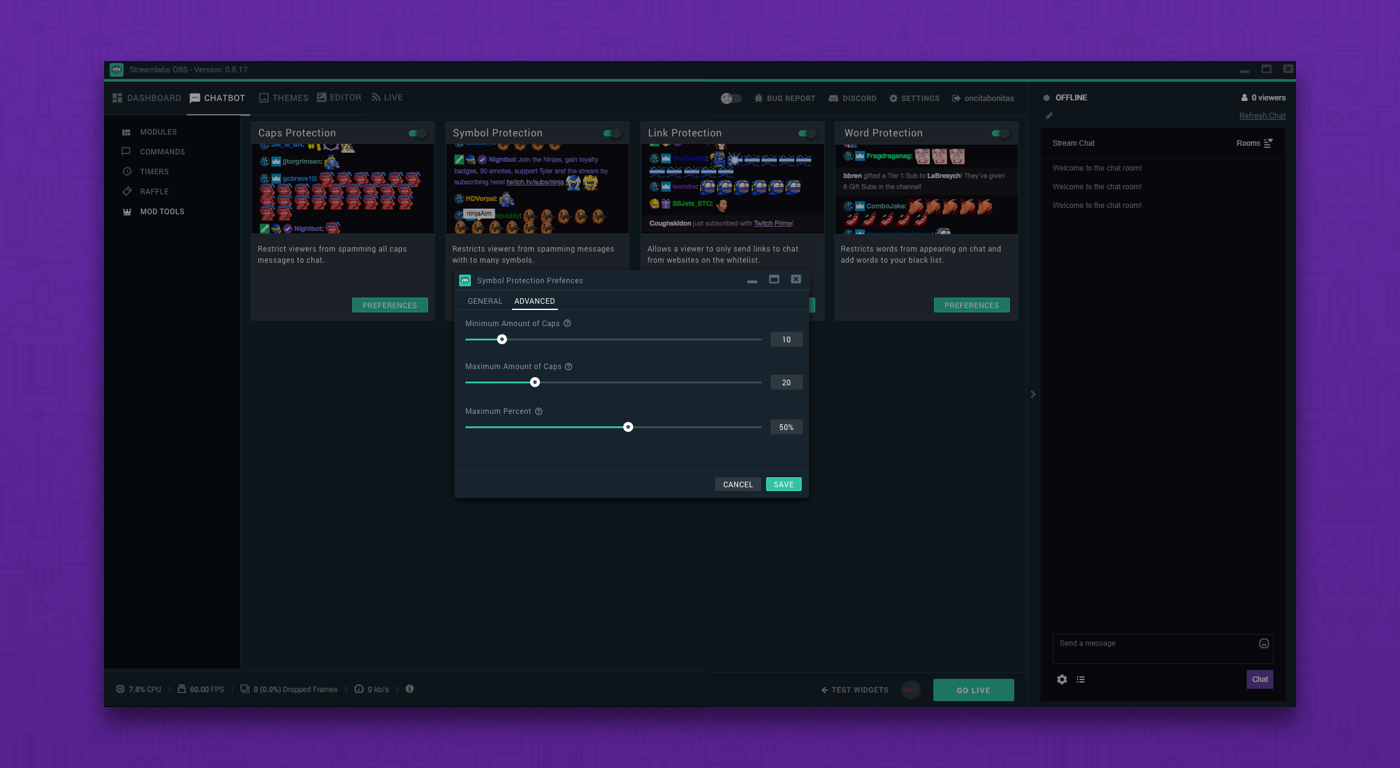This screenshot has width=1400, height=768.
Task: Click the 0 viewers indicator
Action: (x=1263, y=98)
